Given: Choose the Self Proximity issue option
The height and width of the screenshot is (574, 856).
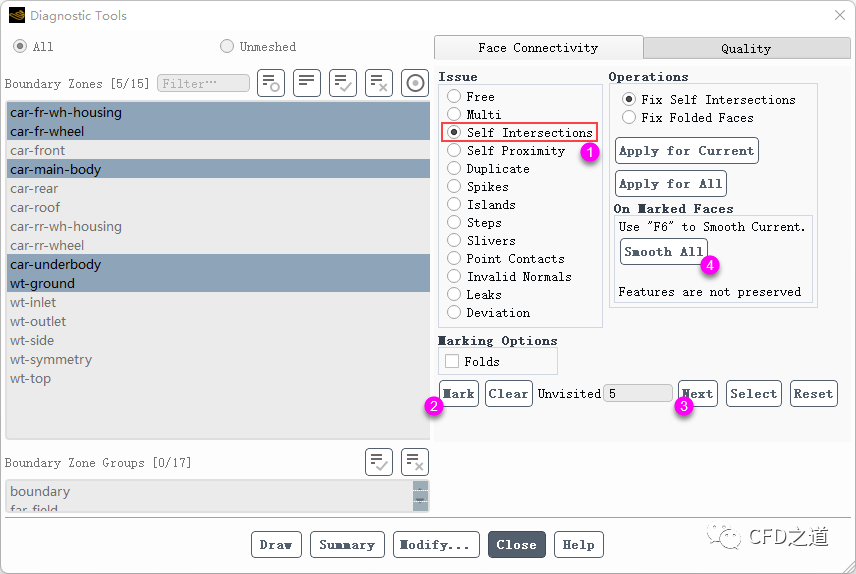Looking at the screenshot, I should point(454,151).
